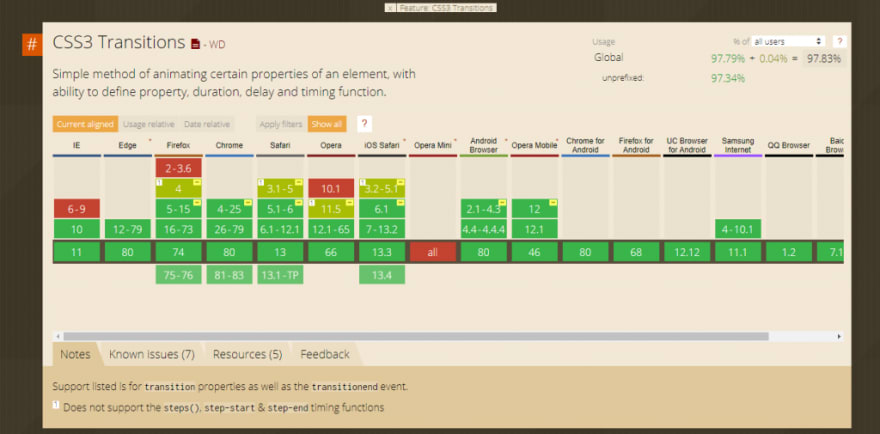Open the all users dropdown
Screen dimensions: 880x434
(788, 41)
